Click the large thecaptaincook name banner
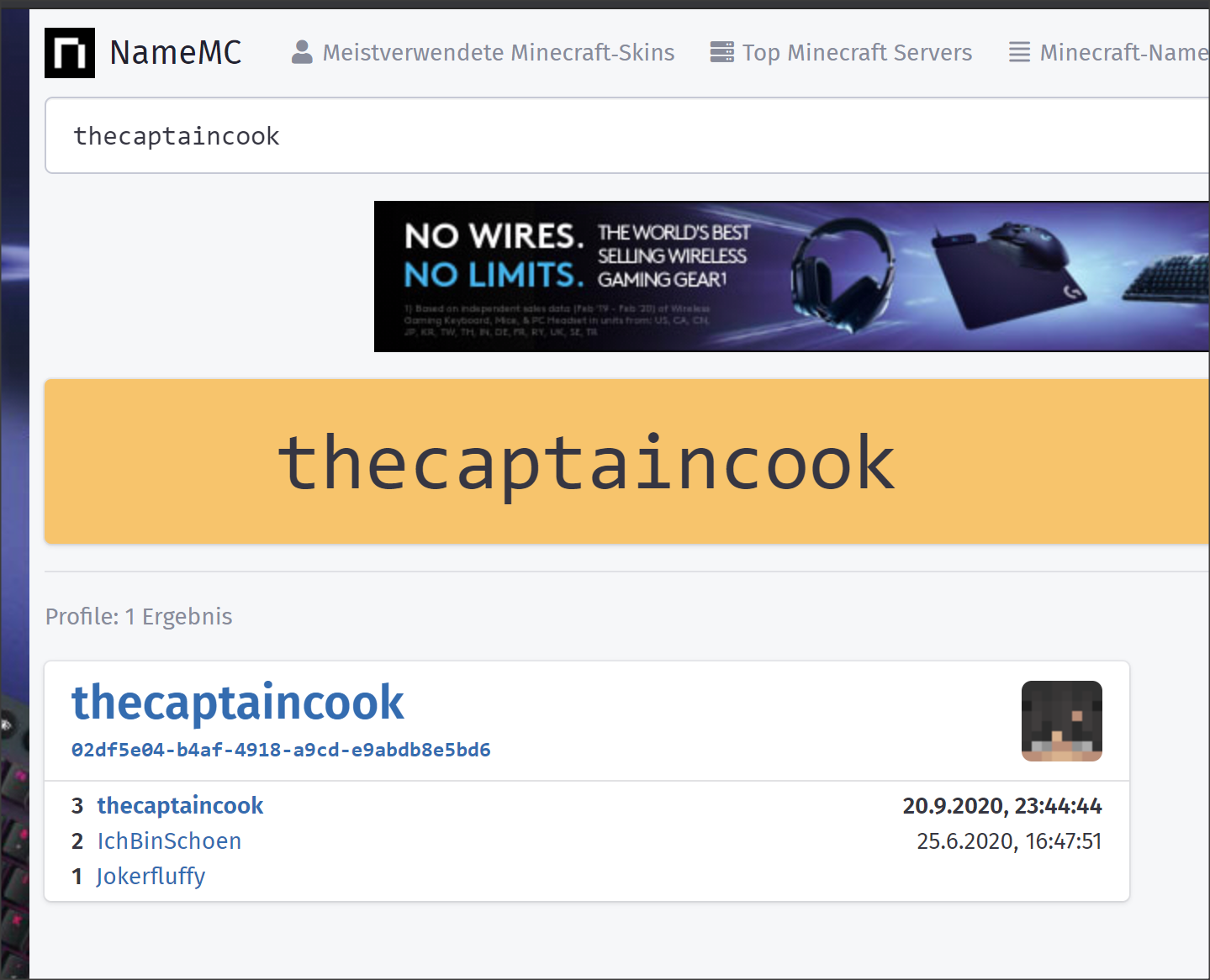This screenshot has width=1210, height=980. click(627, 461)
